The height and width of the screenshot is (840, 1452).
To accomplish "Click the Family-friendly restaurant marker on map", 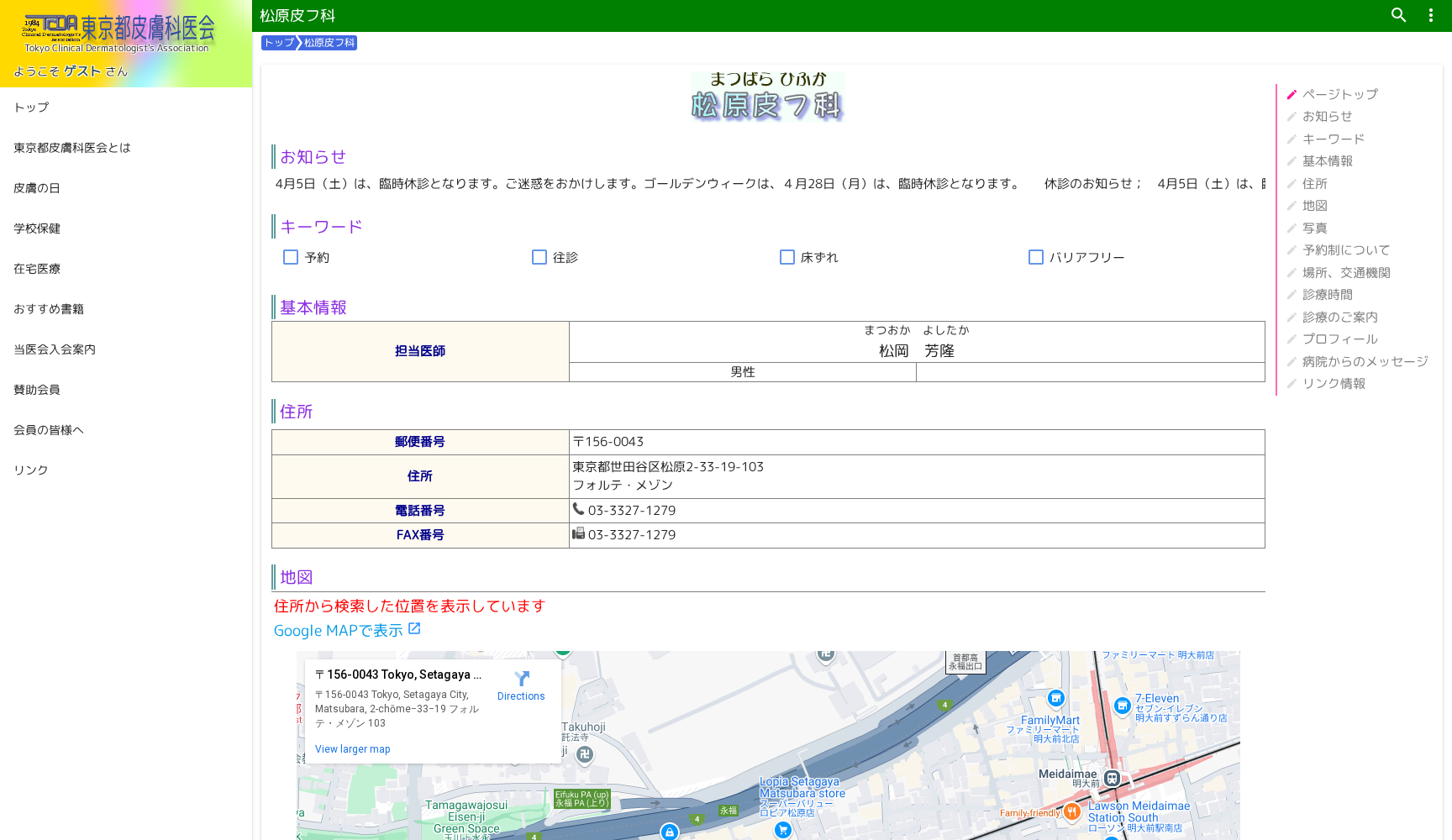I will point(1071,811).
